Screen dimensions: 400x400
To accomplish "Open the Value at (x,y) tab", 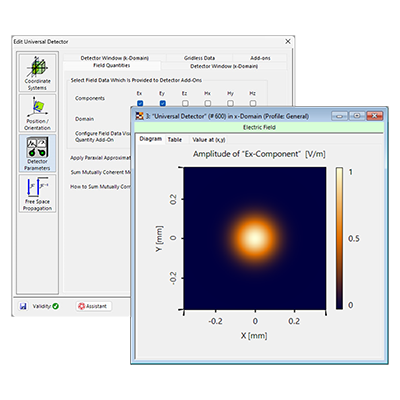I will (209, 140).
